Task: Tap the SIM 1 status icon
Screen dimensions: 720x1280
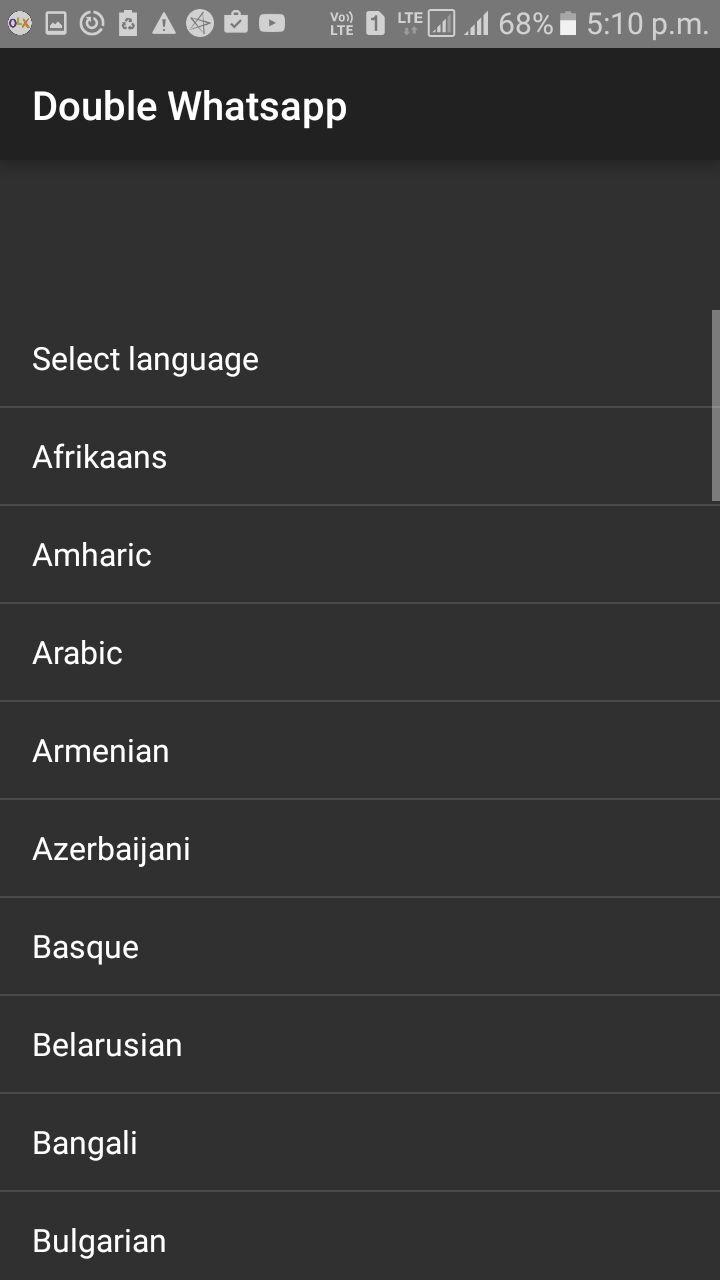Action: tap(375, 23)
